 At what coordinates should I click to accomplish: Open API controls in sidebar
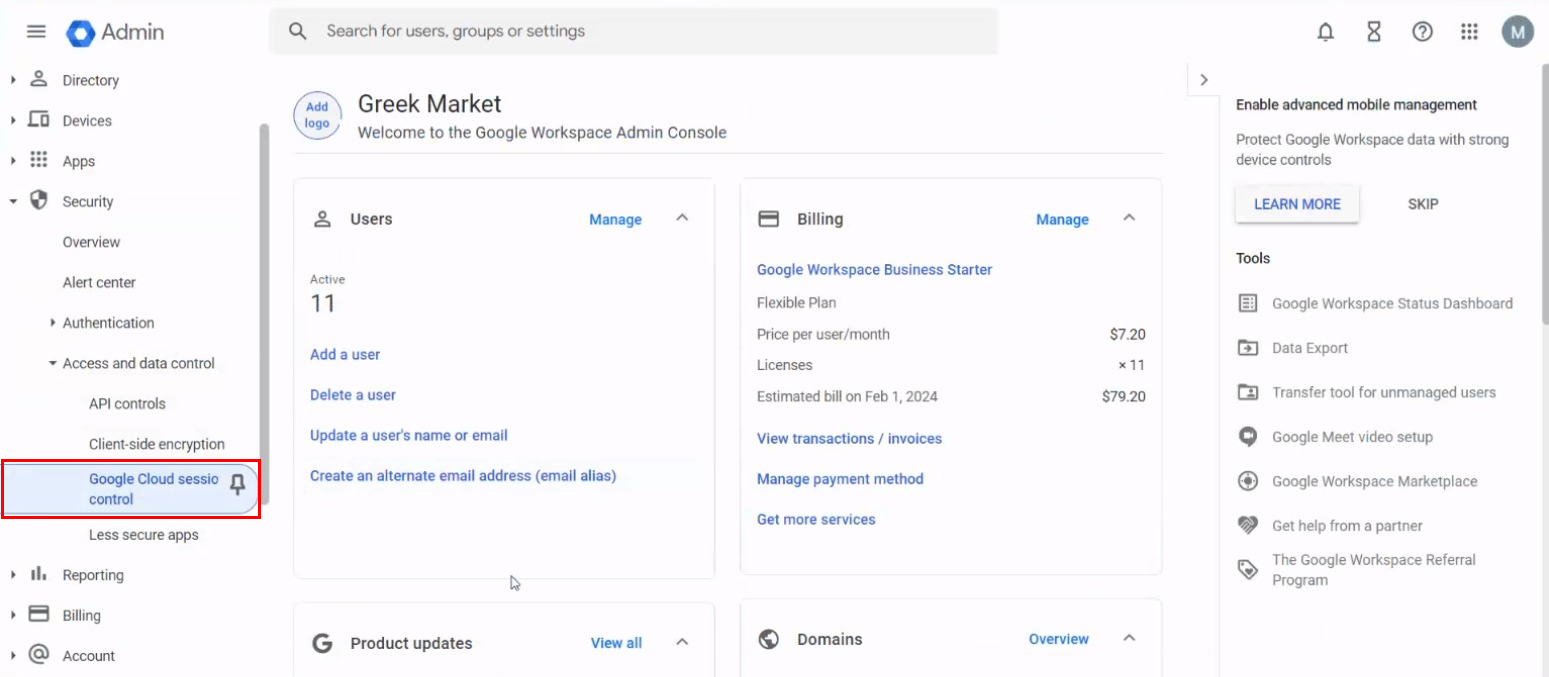[x=127, y=404]
